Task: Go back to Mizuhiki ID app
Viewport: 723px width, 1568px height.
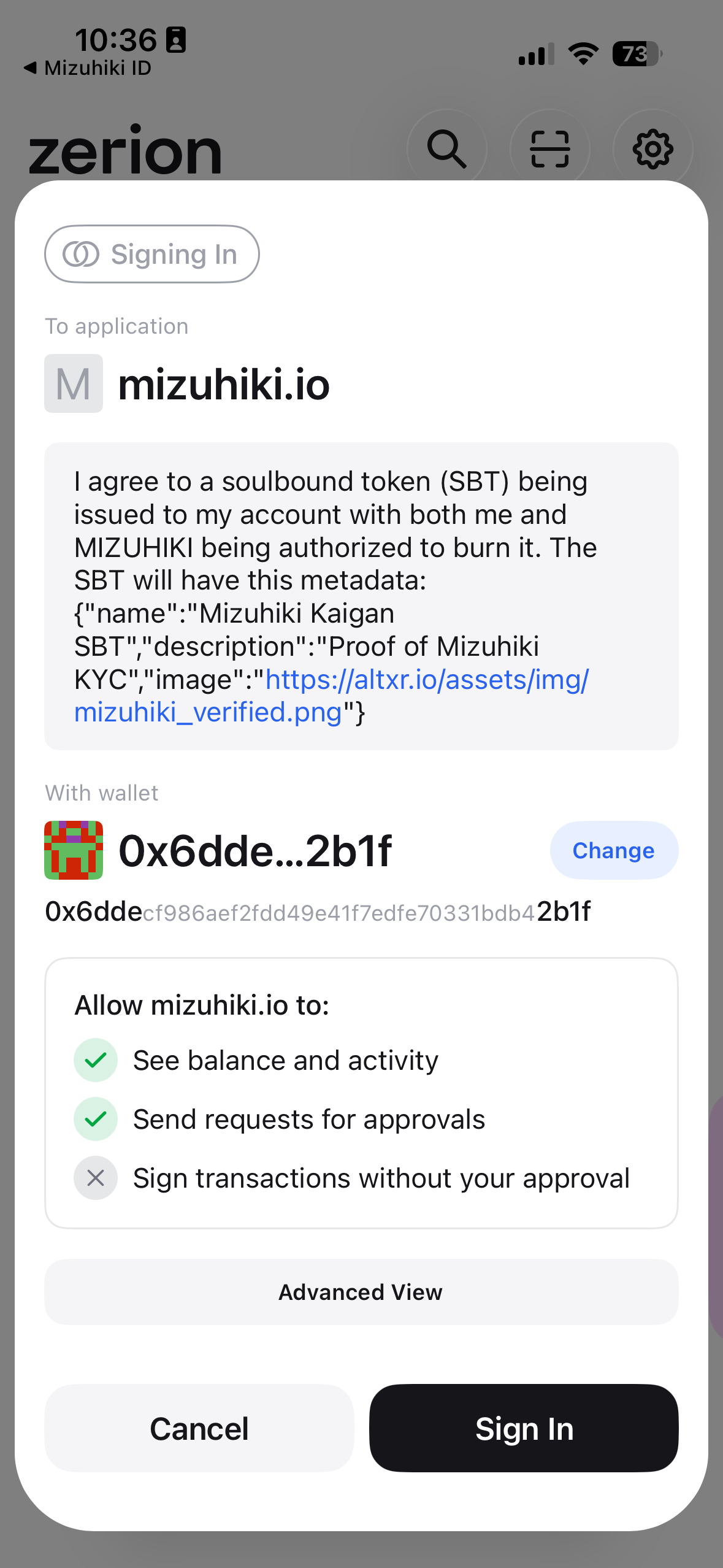Action: pyautogui.click(x=88, y=68)
